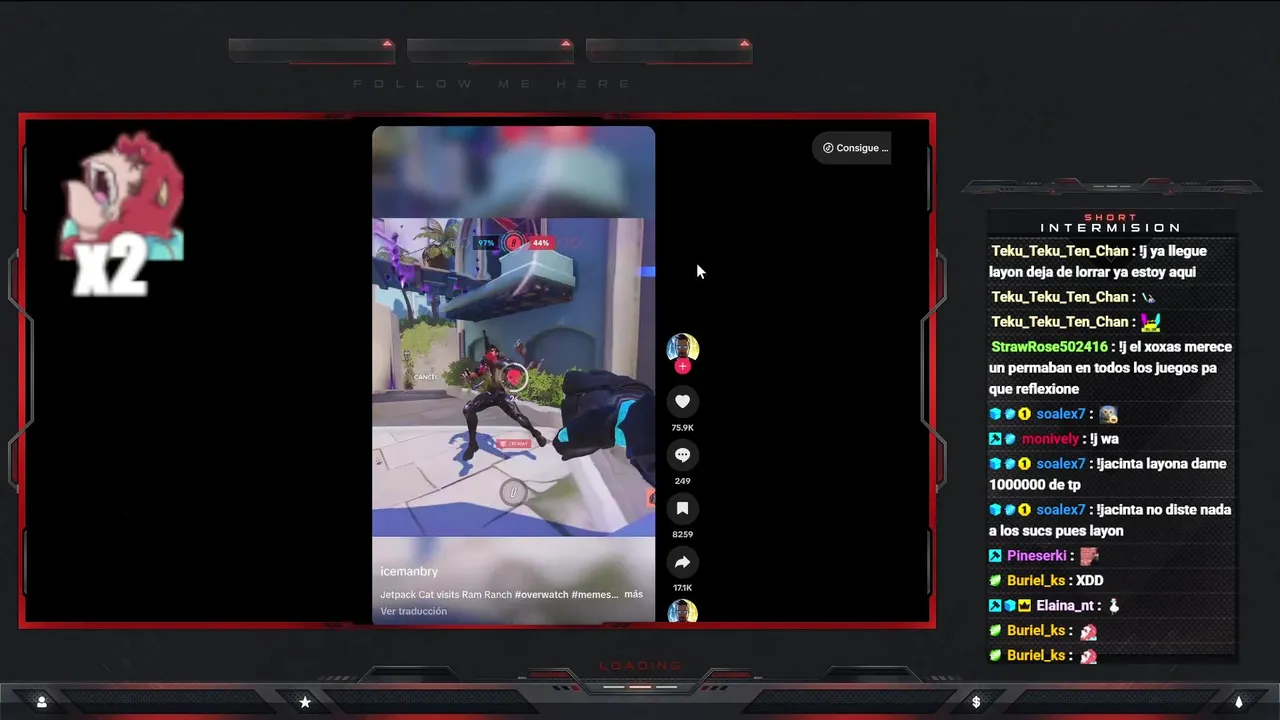Like the TikTok video with heart icon
1280x720 pixels.
tap(682, 401)
